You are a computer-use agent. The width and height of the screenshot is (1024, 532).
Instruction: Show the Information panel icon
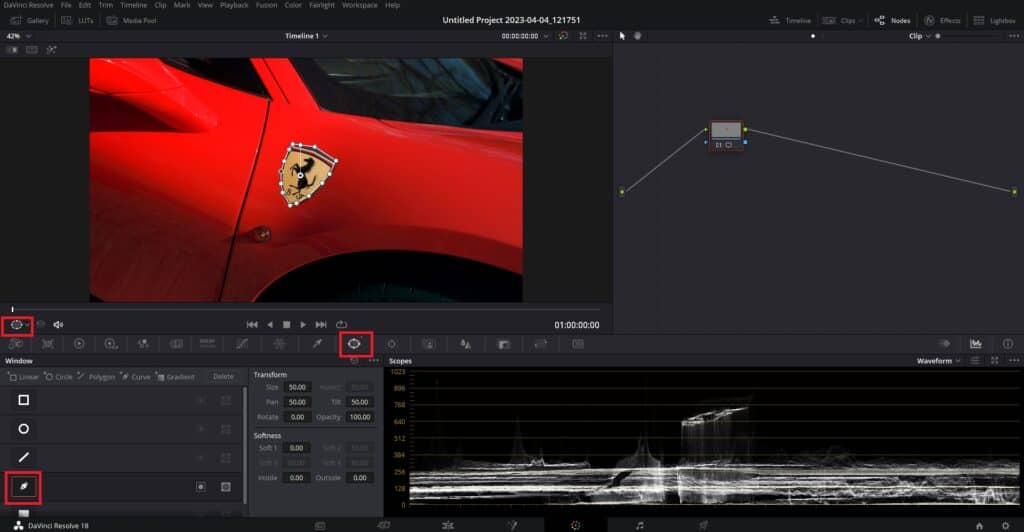tap(1008, 343)
